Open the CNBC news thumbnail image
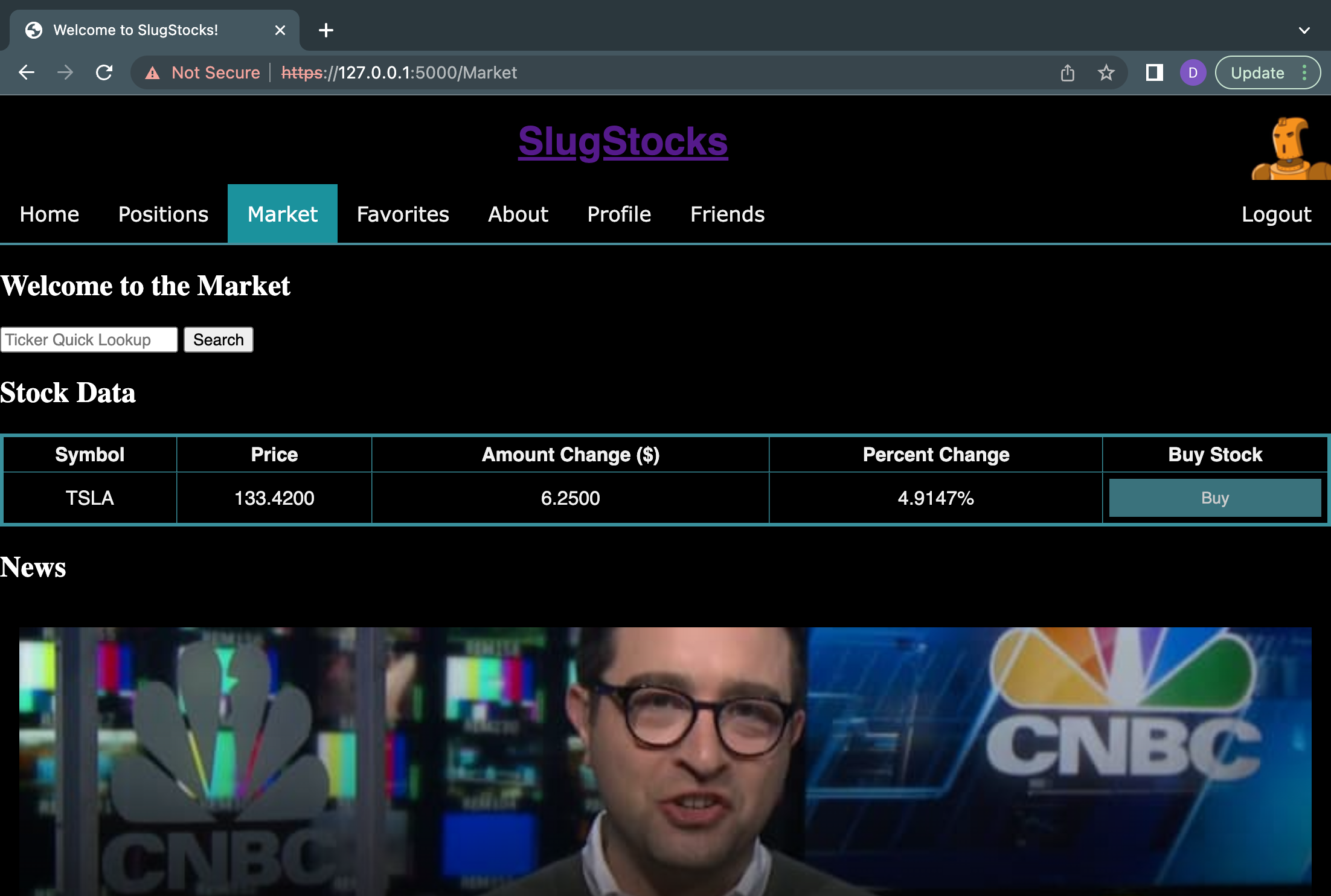This screenshot has height=896, width=1331. (x=665, y=762)
